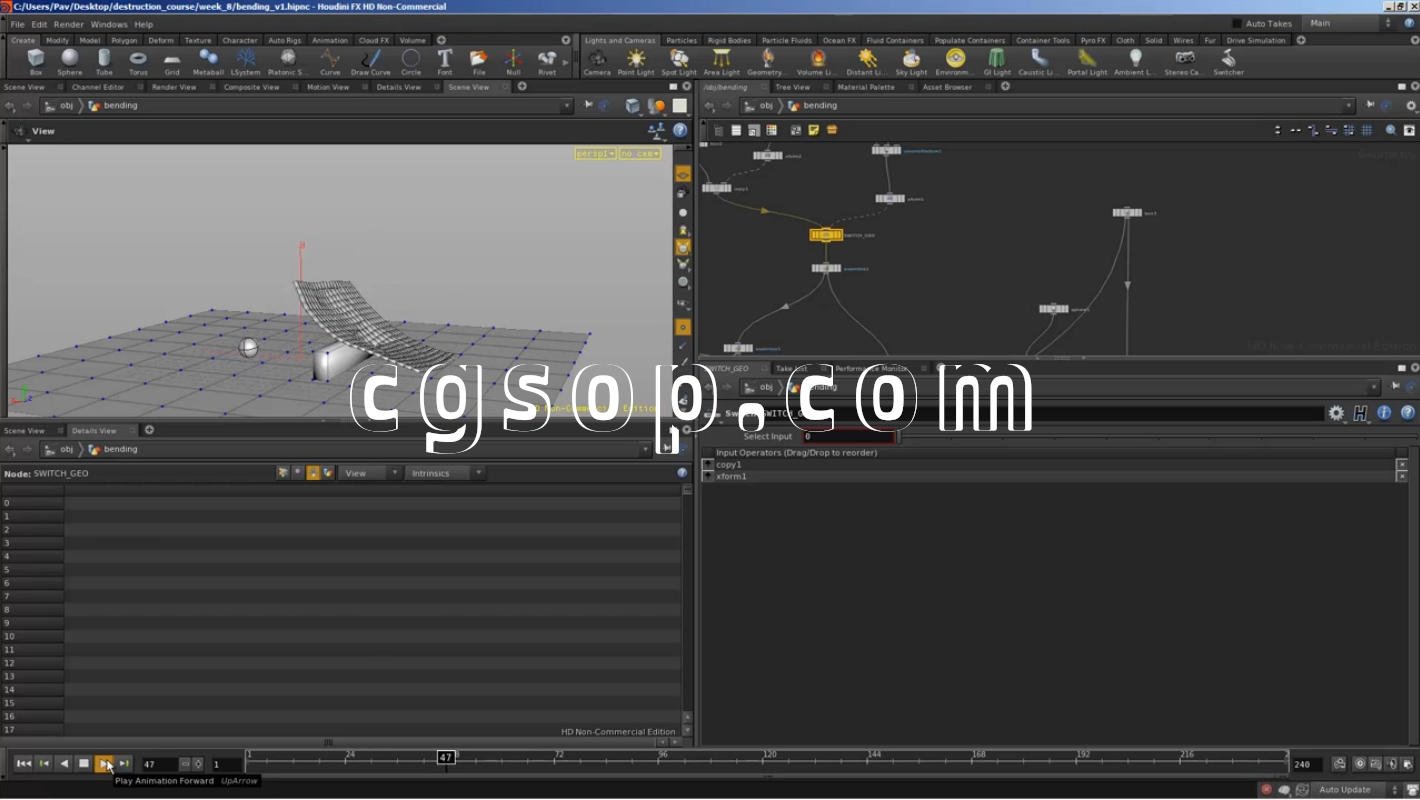Create a Point Light
This screenshot has height=800, width=1420.
636,62
